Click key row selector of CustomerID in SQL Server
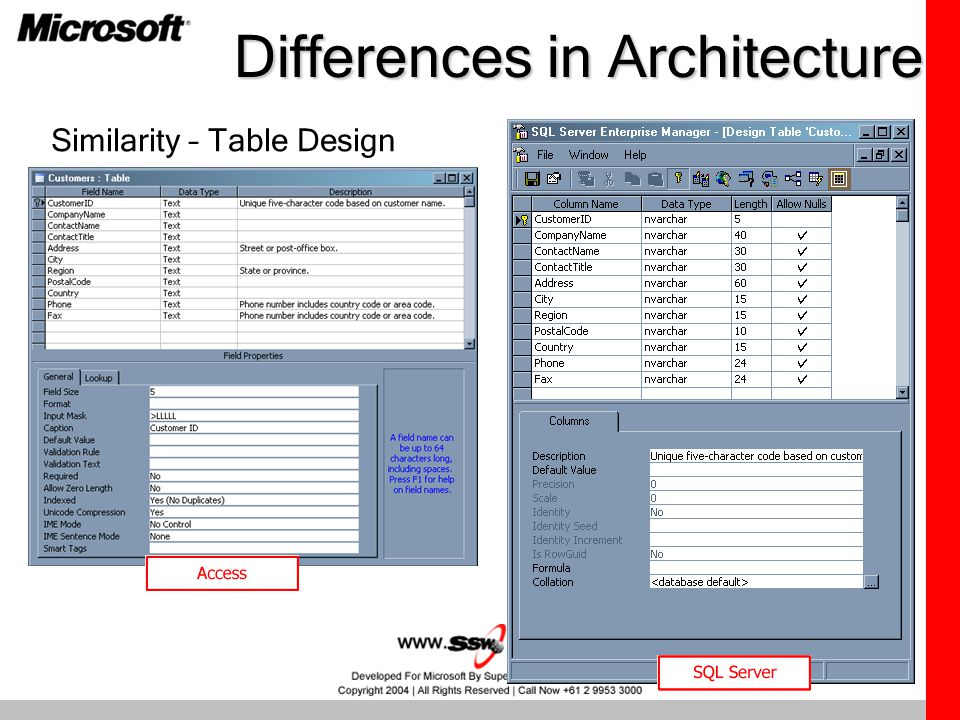960x720 pixels. click(522, 219)
